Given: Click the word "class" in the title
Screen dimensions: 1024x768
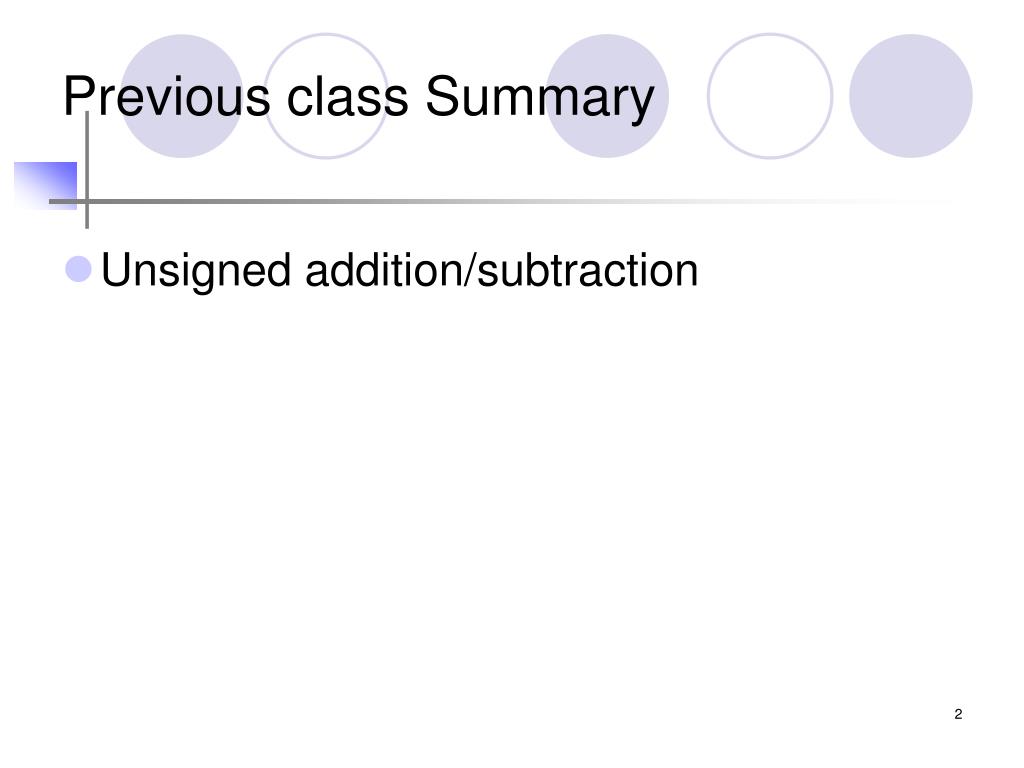Looking at the screenshot, I should pos(347,97).
